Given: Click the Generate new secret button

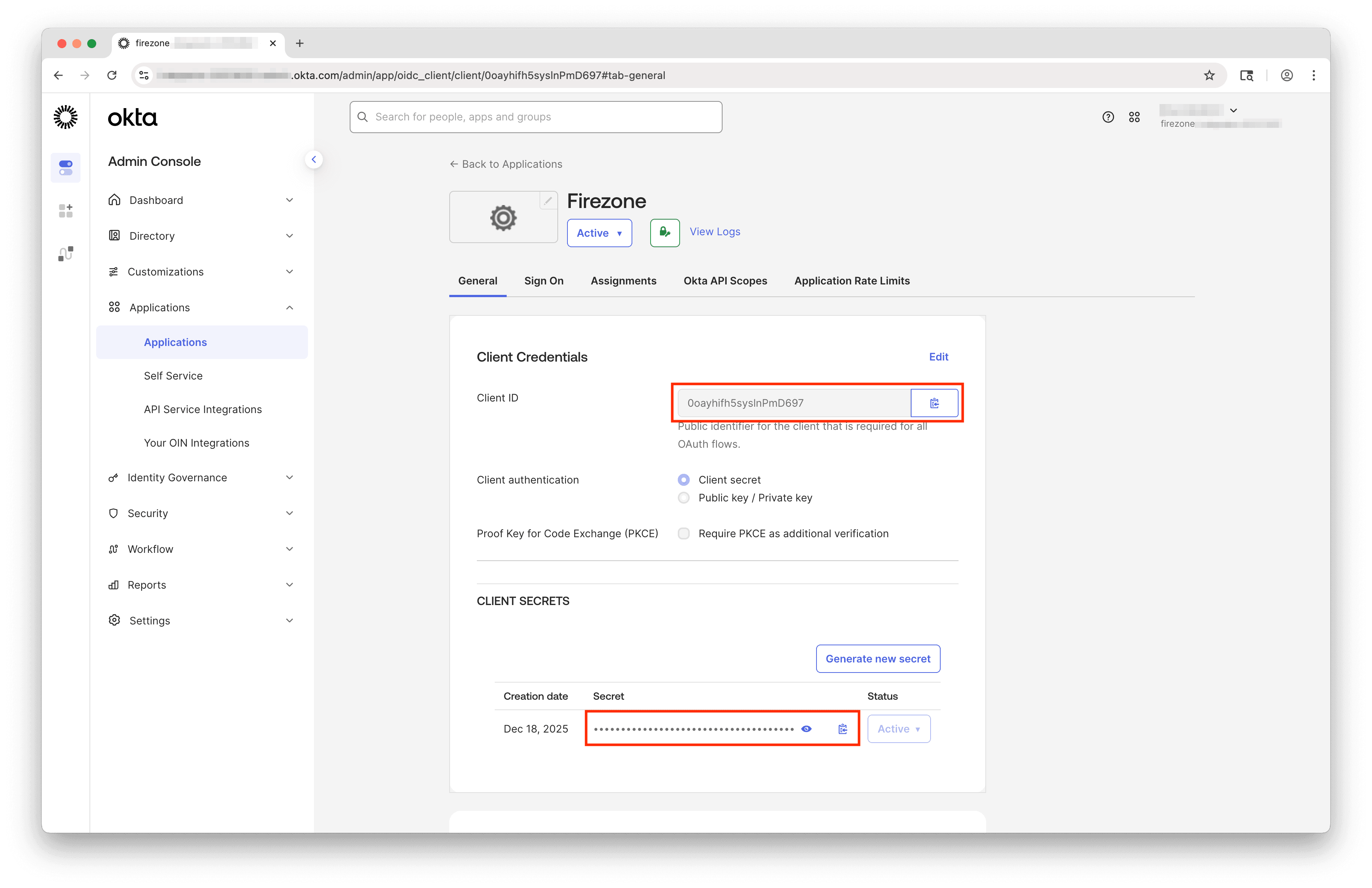Looking at the screenshot, I should click(877, 659).
